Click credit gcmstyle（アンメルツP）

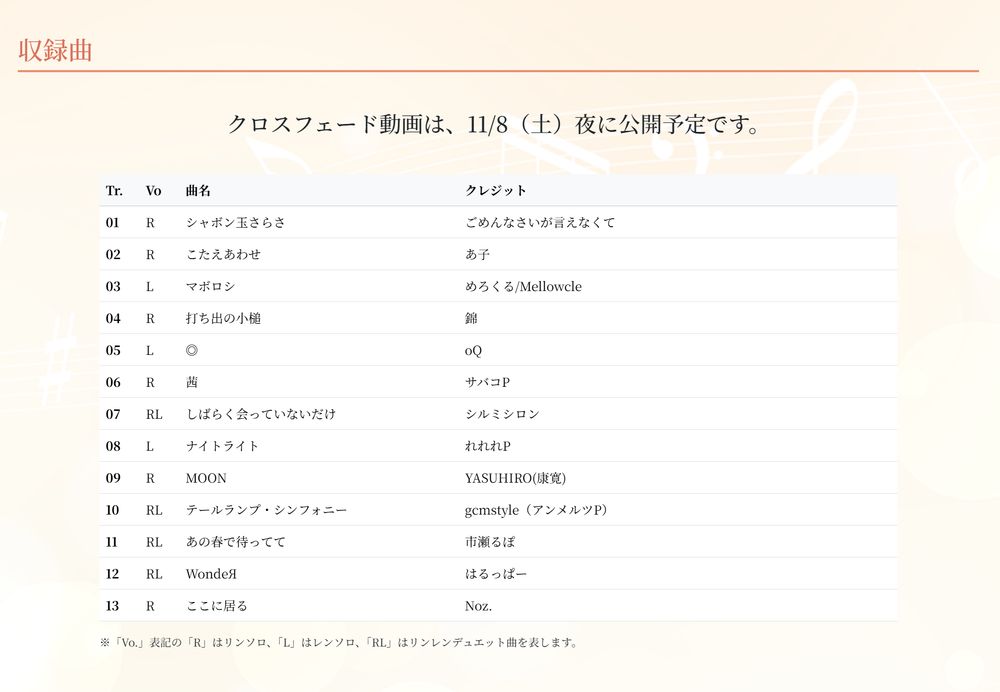[x=536, y=510]
